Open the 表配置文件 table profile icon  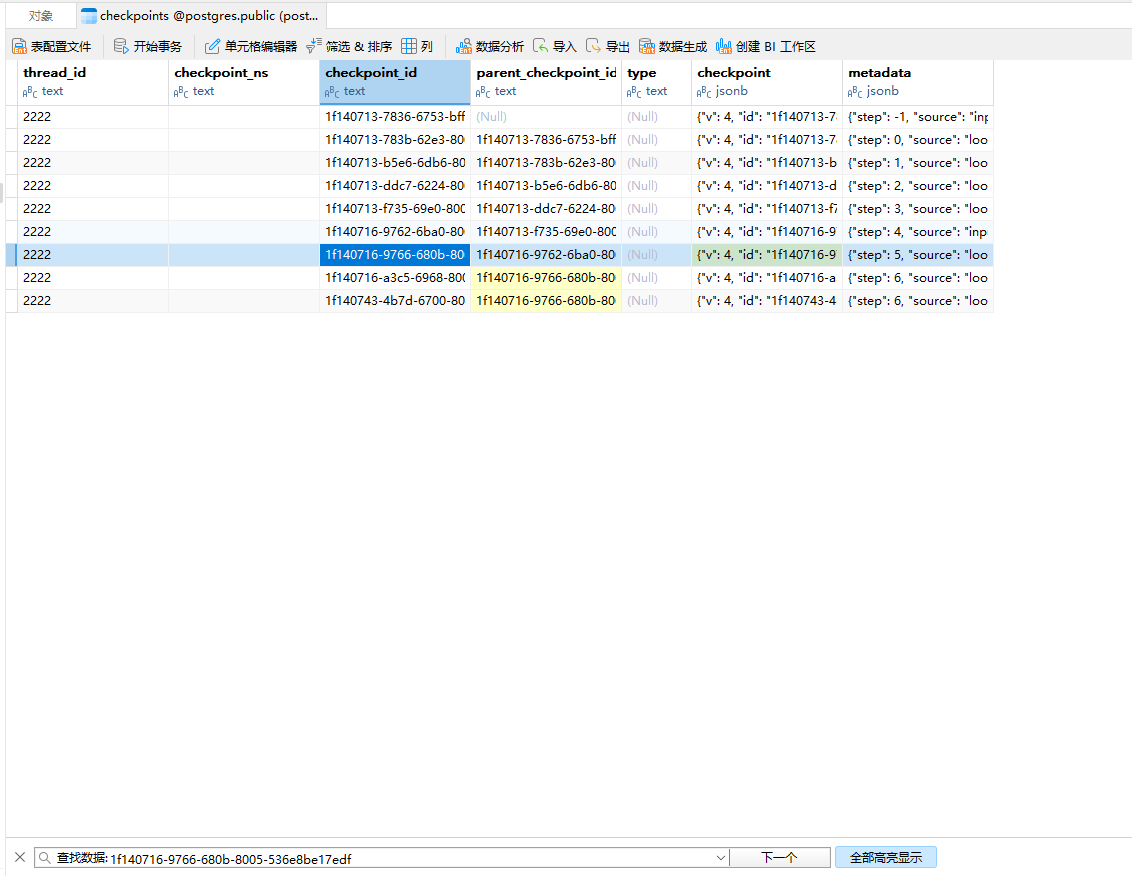pos(19,47)
